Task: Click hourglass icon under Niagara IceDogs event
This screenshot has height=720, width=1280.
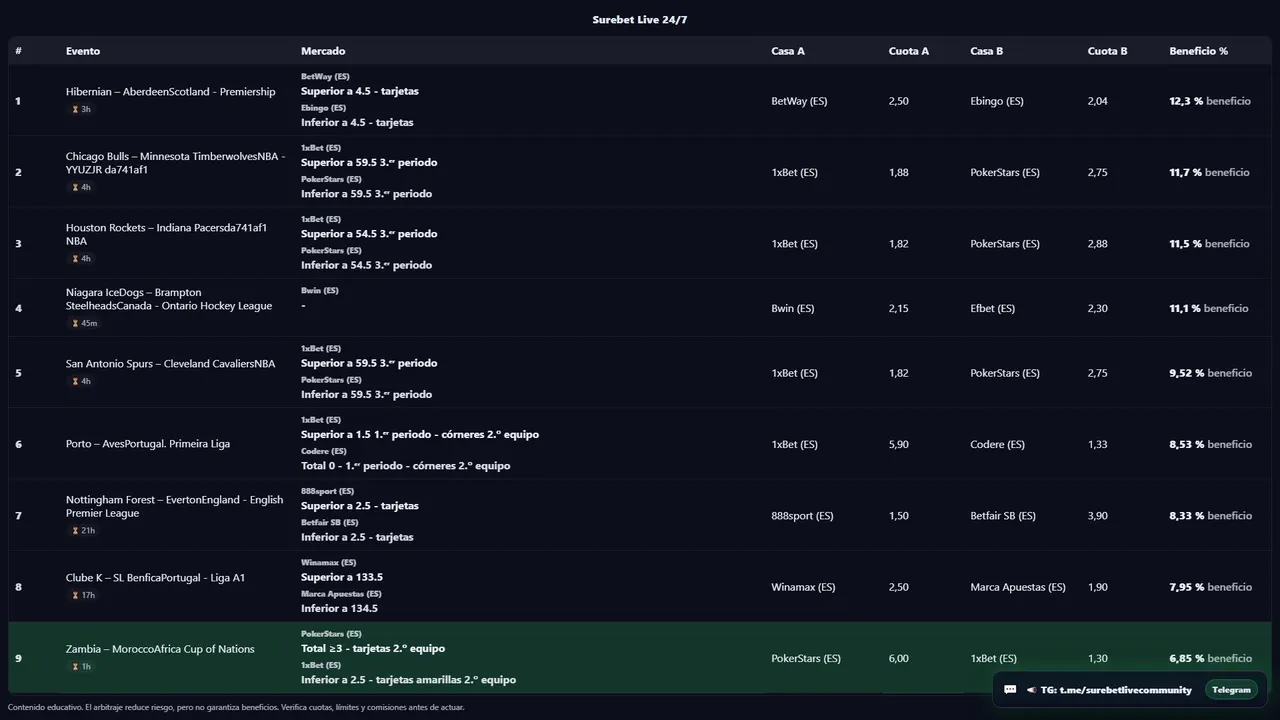Action: pyautogui.click(x=75, y=324)
